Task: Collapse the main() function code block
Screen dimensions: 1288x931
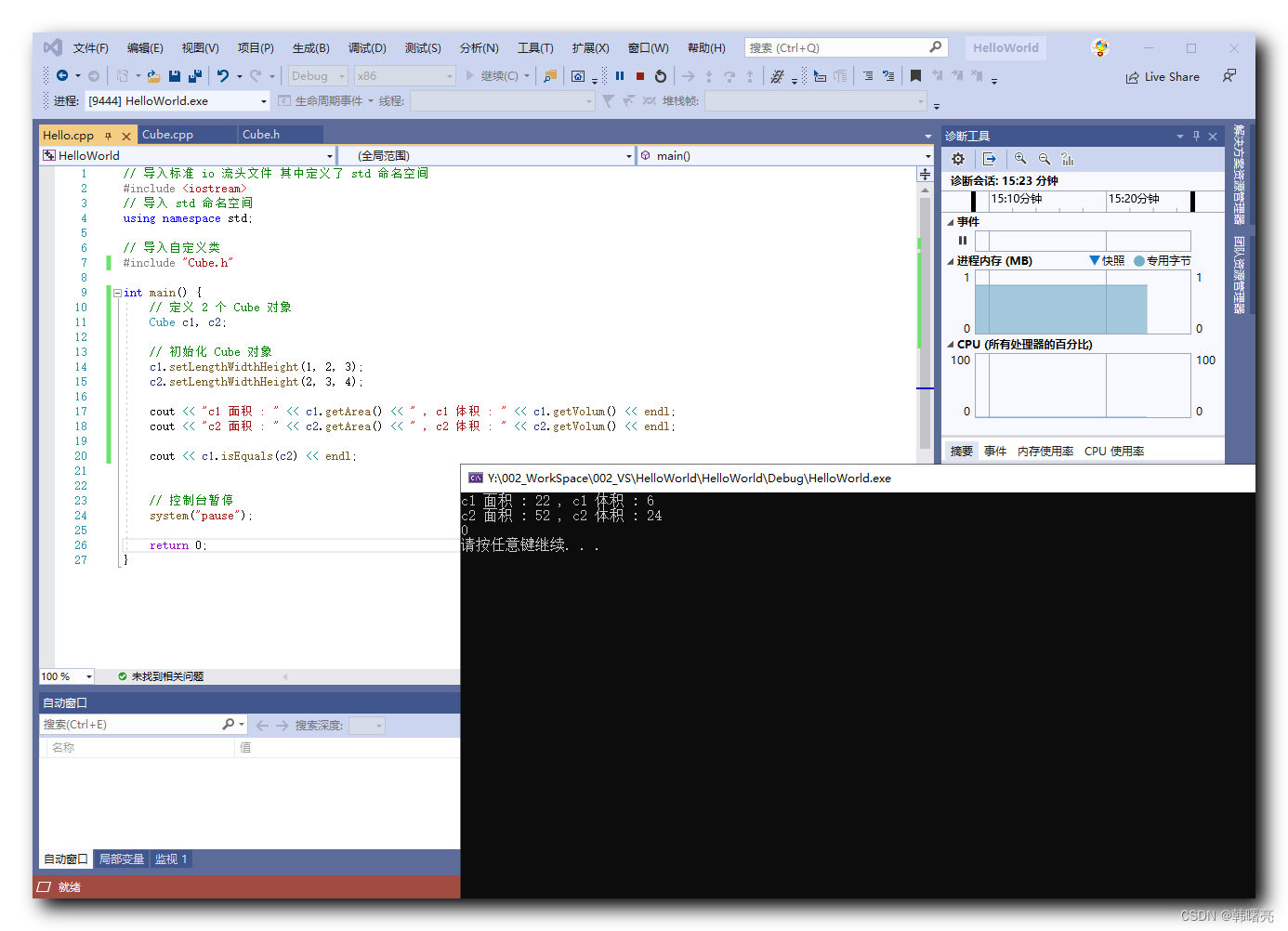Action: (117, 293)
